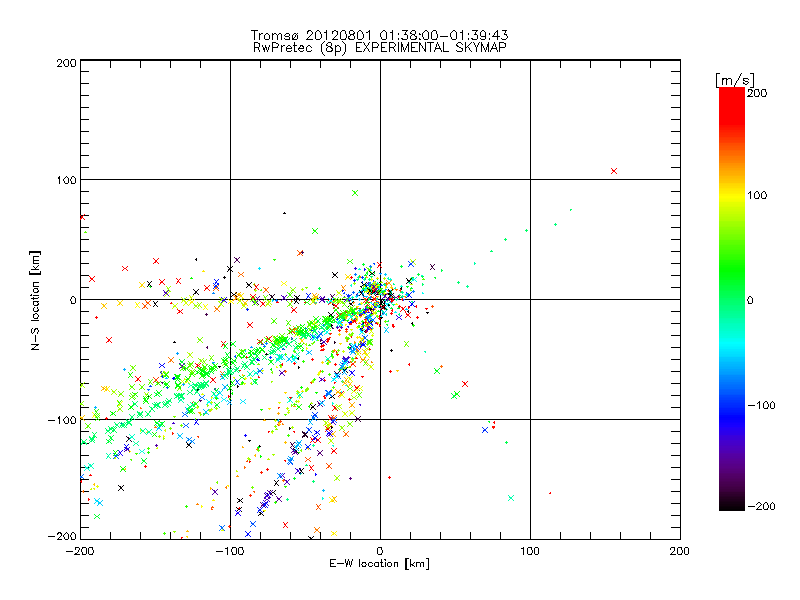Screen dimensions: 800x600
Task: Click colorbar tick label '100'
Action: pyautogui.click(x=757, y=195)
